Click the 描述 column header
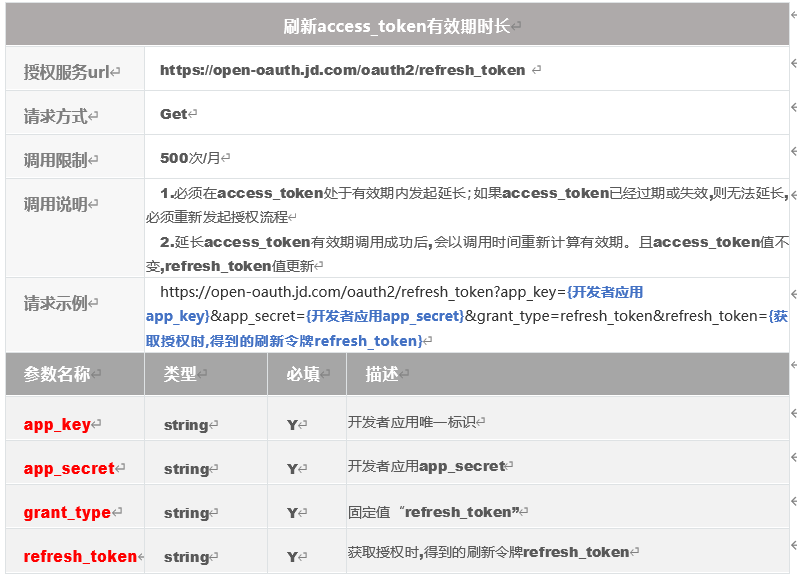The image size is (797, 580). tap(568, 374)
